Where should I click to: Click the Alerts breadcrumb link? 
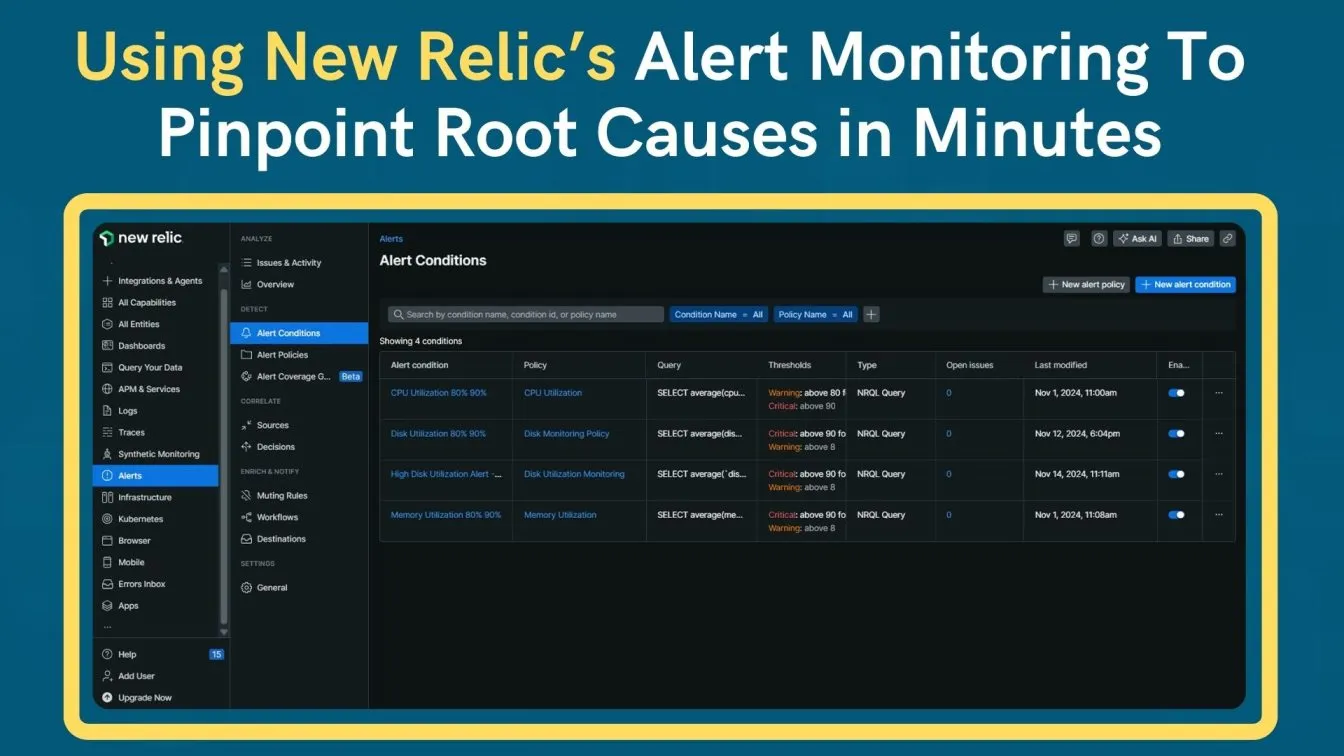point(391,239)
